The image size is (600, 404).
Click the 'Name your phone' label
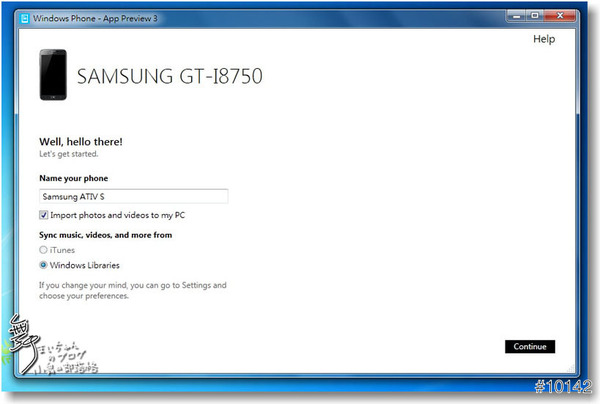click(x=73, y=178)
